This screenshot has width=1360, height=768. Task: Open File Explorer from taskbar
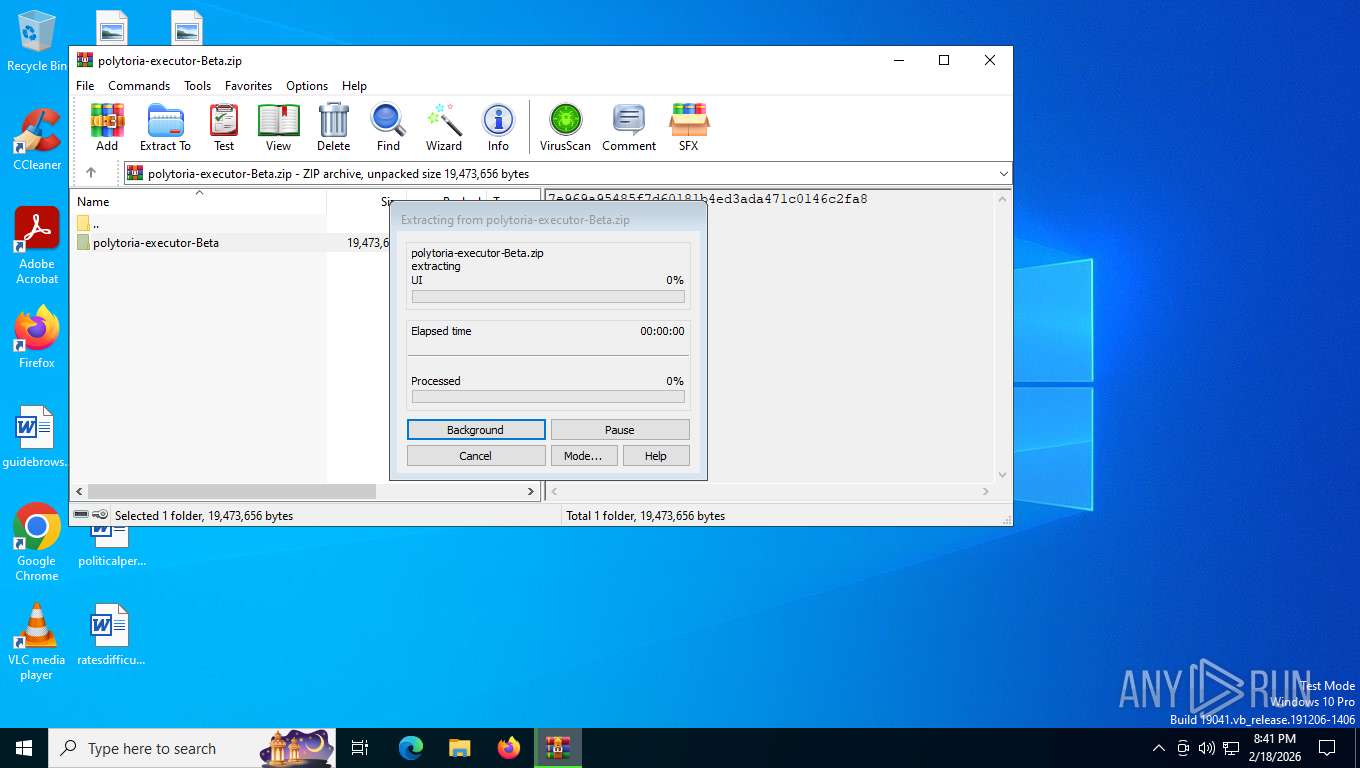pos(459,748)
